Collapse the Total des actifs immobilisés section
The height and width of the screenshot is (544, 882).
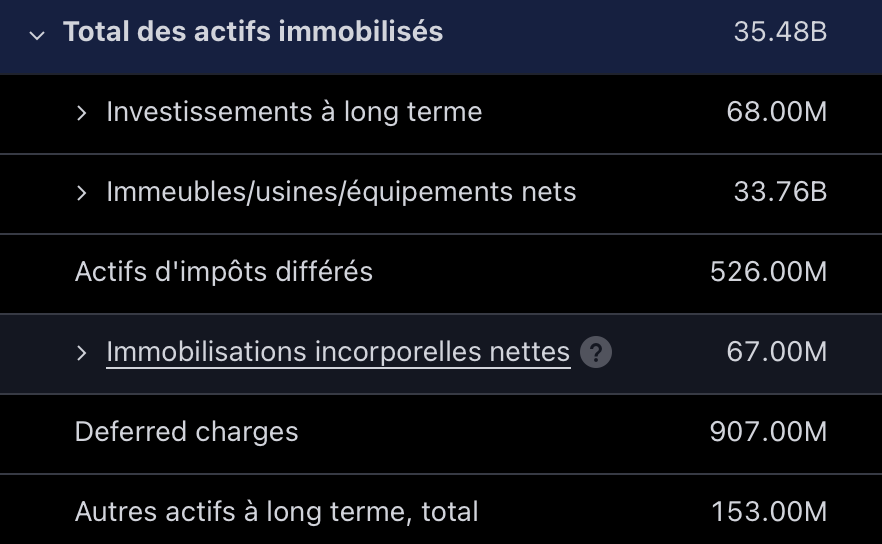[x=37, y=35]
